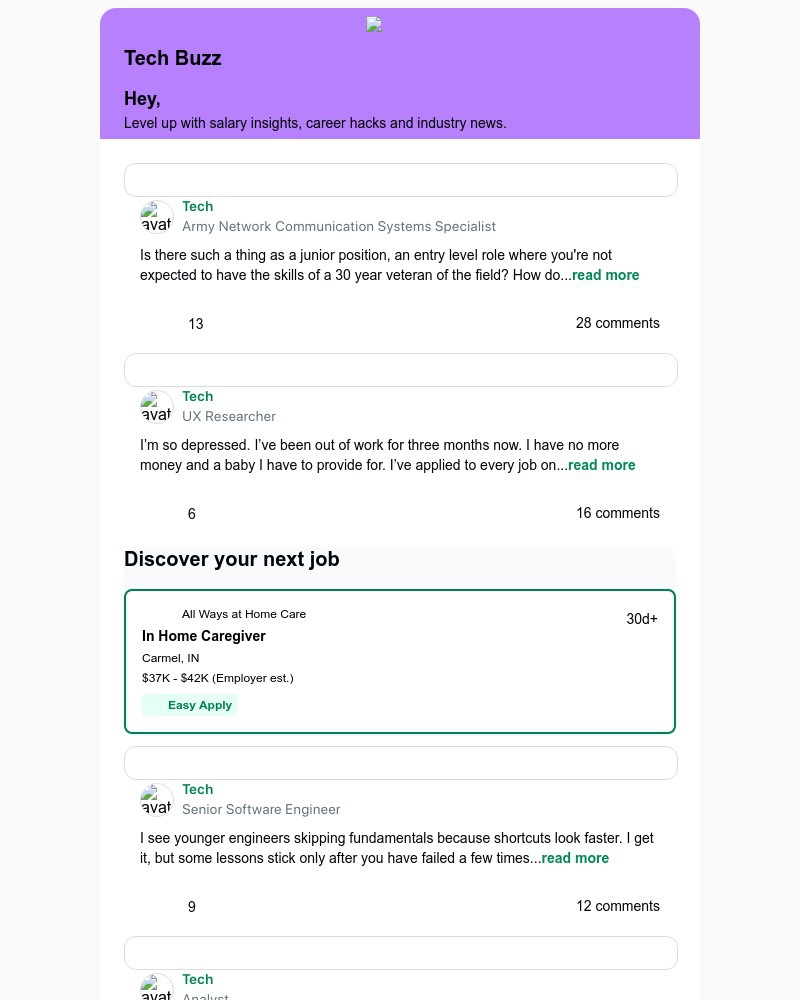Click Easy Apply on In Home Caregiver job
Viewport: 800px width, 1000px height.
[189, 705]
